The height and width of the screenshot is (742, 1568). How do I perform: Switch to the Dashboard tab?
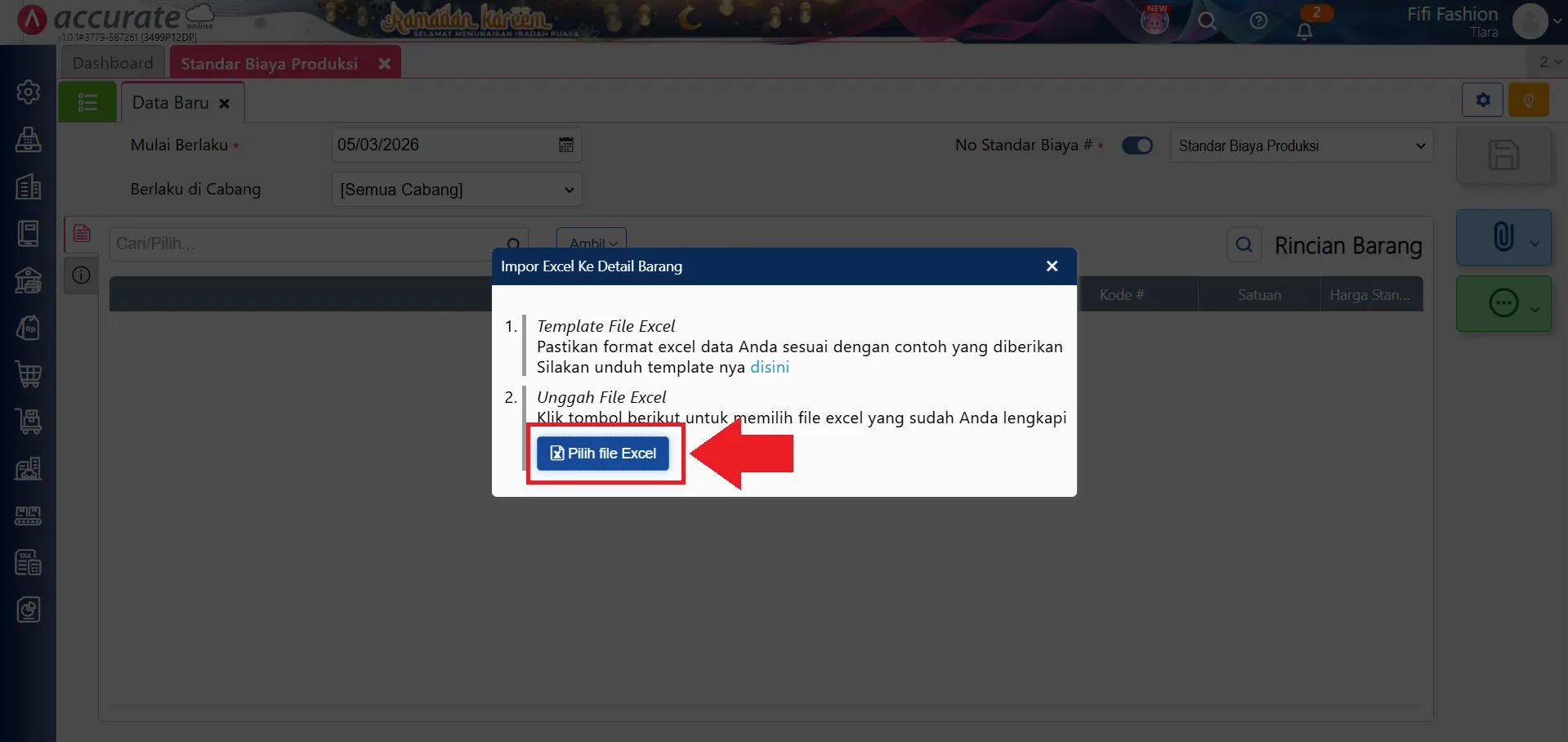(113, 62)
